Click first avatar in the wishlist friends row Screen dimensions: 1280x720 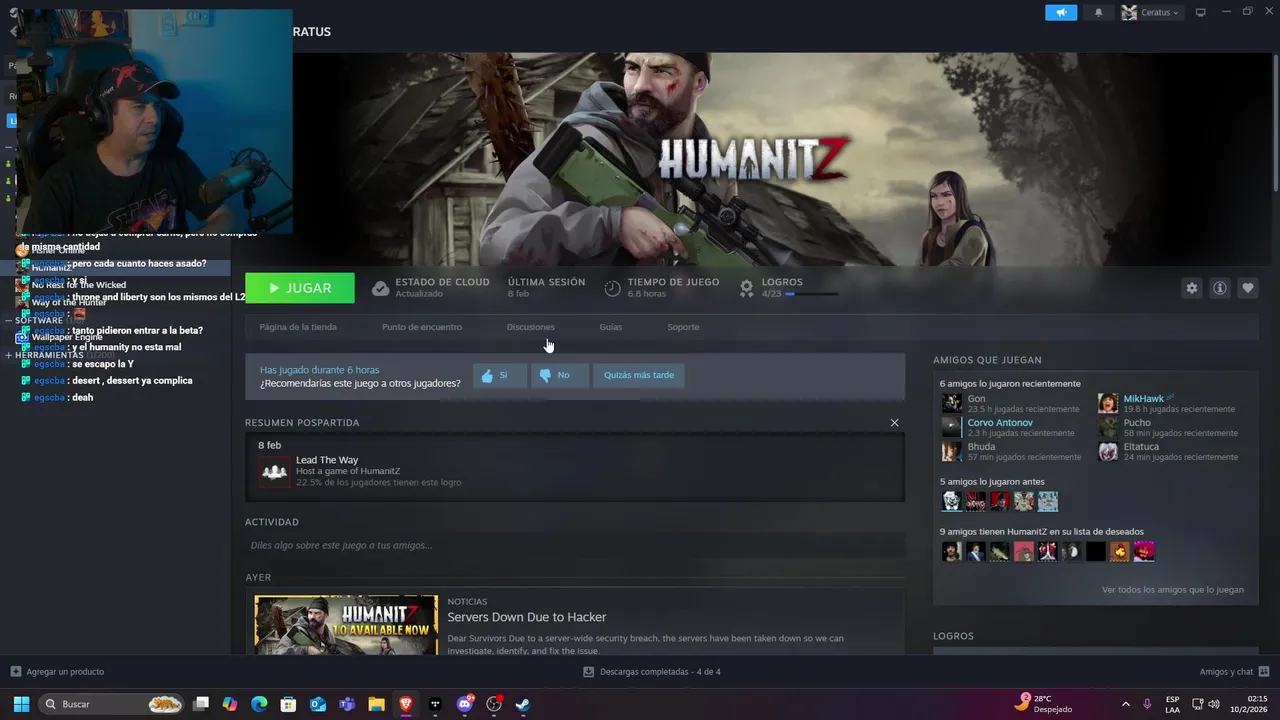click(x=951, y=551)
